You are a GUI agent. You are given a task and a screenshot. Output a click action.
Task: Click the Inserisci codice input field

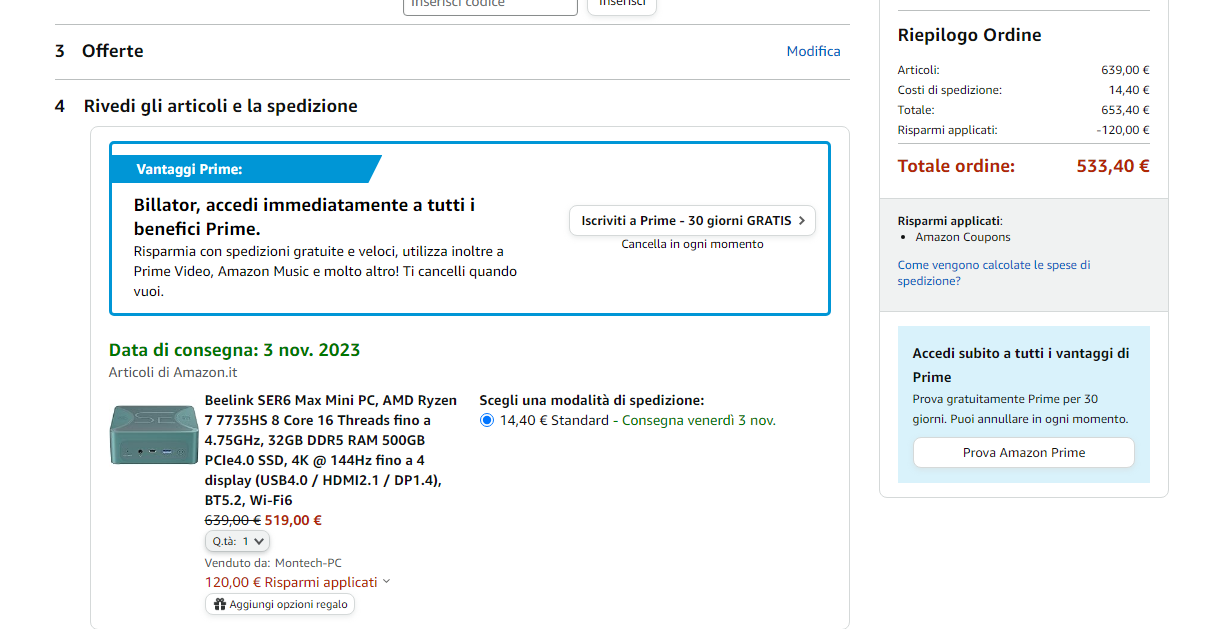[x=490, y=5]
